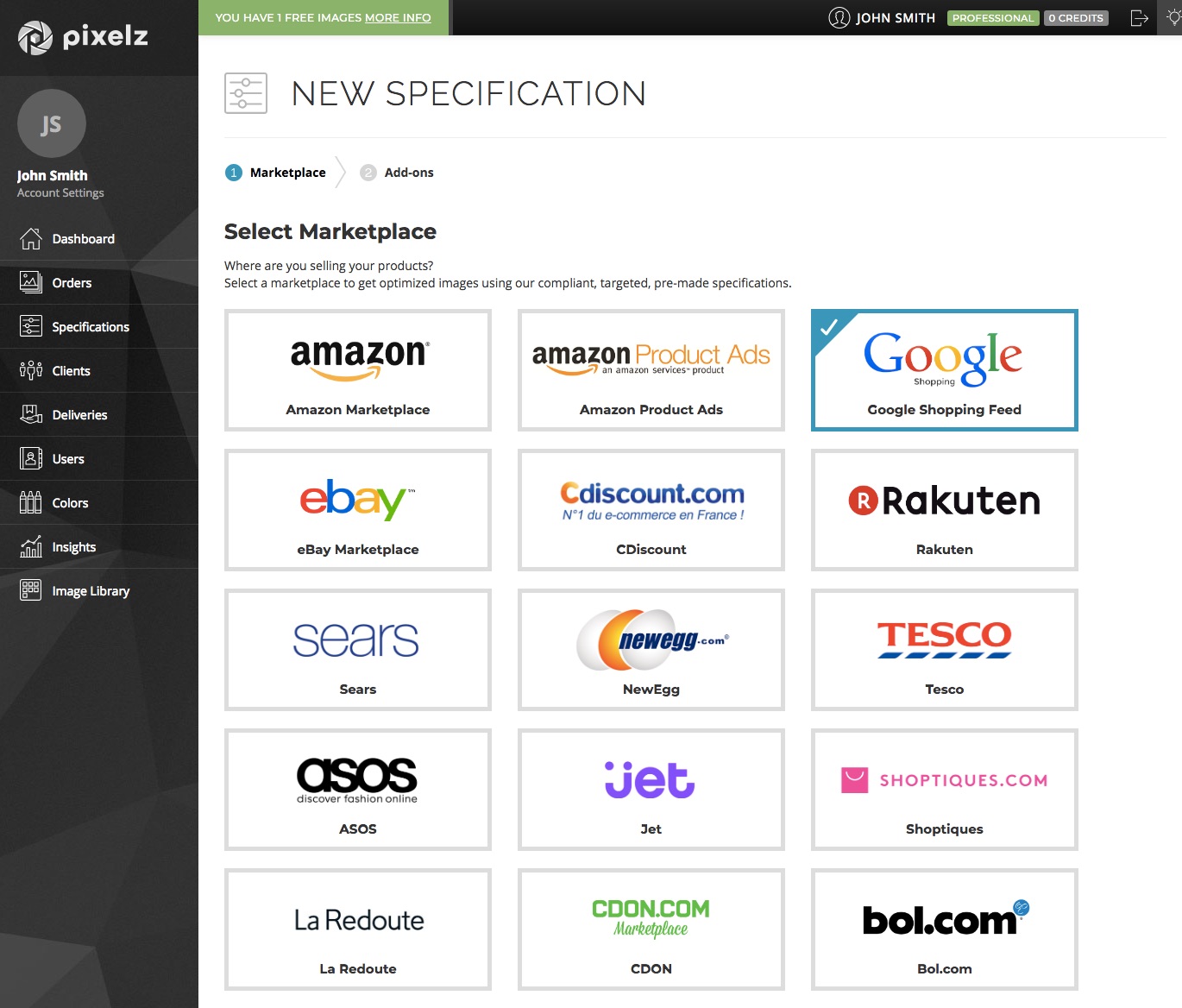Screen dimensions: 1182x1008
Task: Click the Dashboard house icon
Action: coord(31,239)
